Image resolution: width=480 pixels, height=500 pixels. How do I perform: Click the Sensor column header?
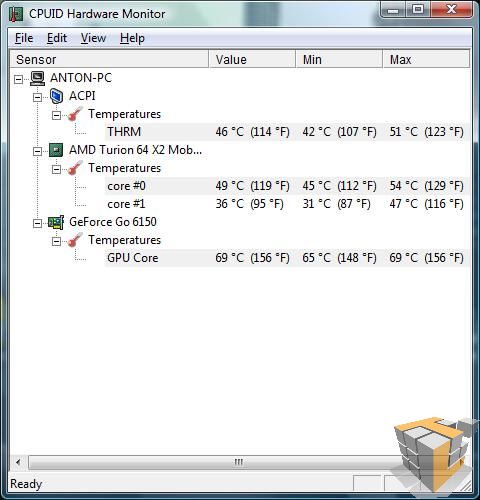[109, 59]
